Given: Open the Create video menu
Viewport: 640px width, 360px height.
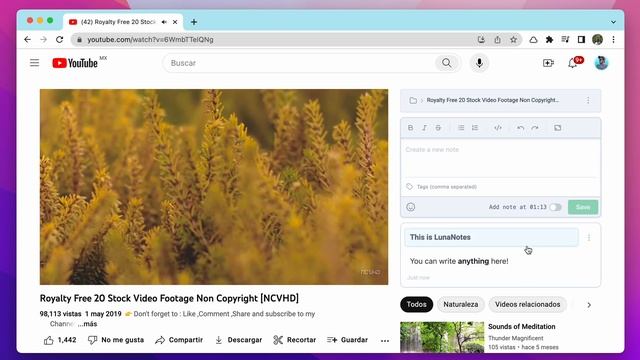Looking at the screenshot, I should tap(548, 63).
